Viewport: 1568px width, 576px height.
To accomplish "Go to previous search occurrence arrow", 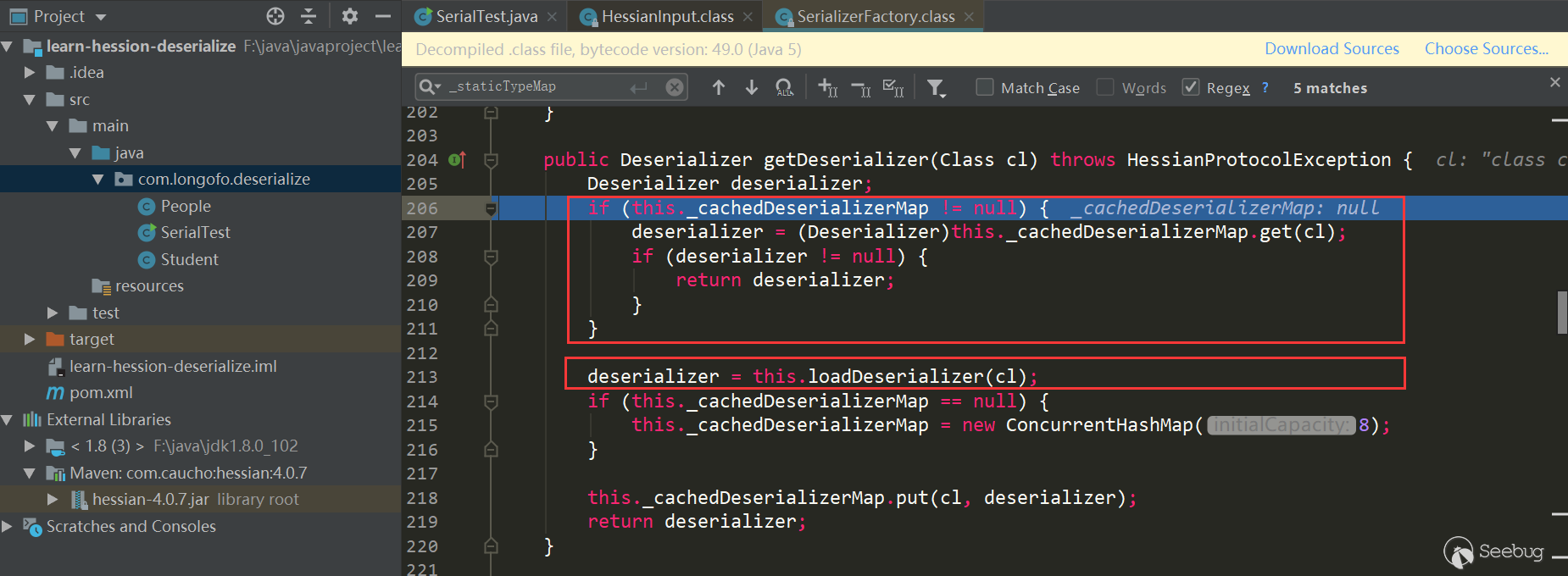I will (719, 87).
